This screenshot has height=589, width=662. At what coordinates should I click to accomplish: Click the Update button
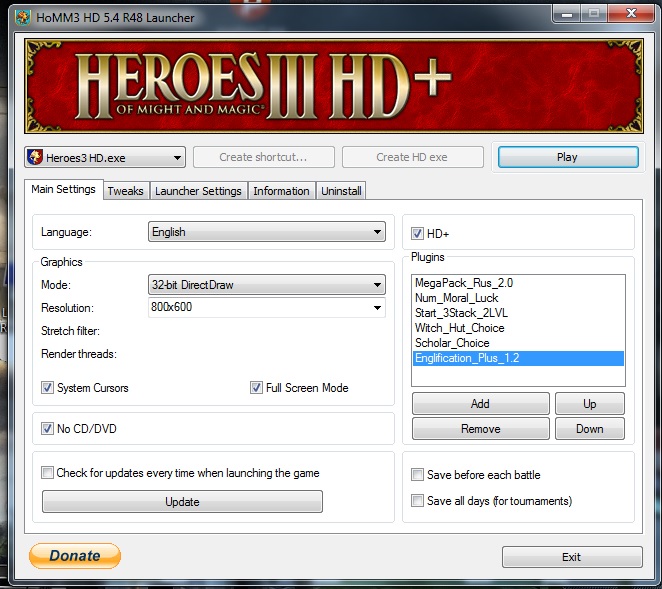click(x=182, y=502)
